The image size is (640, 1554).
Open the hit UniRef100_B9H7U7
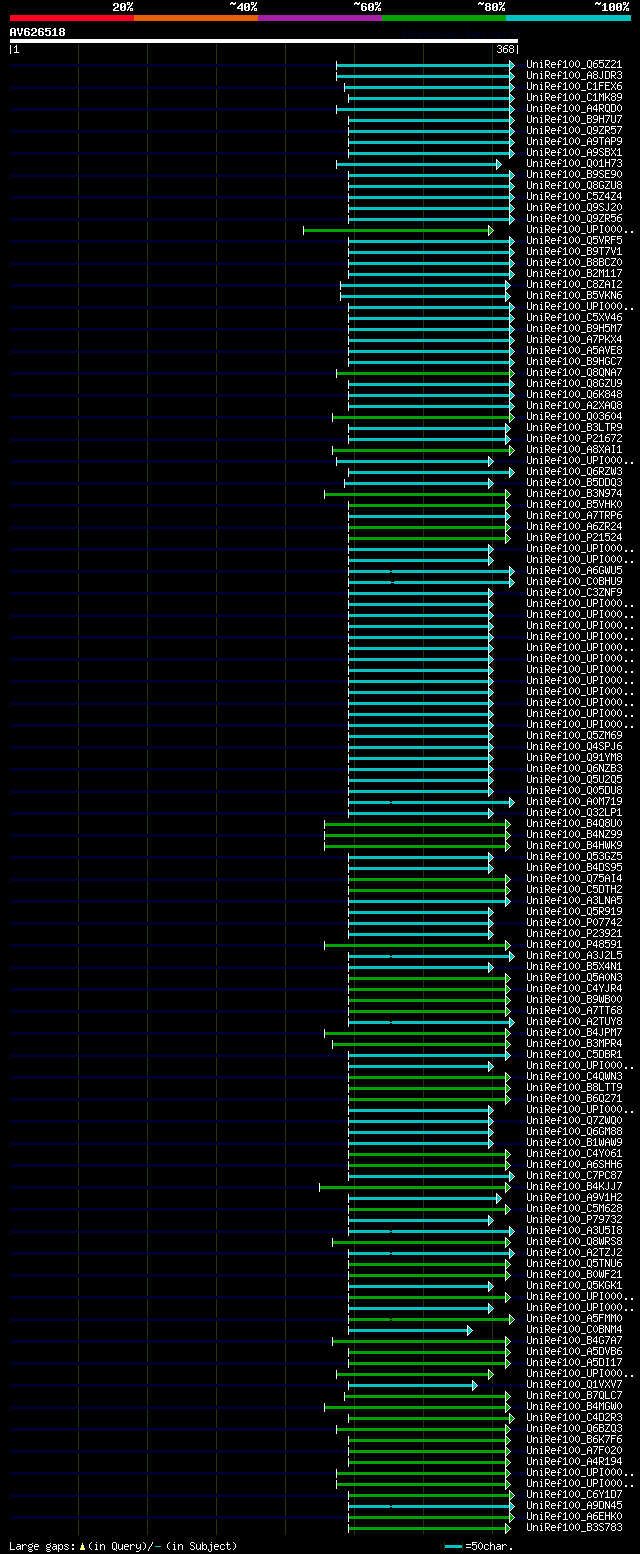[574, 119]
